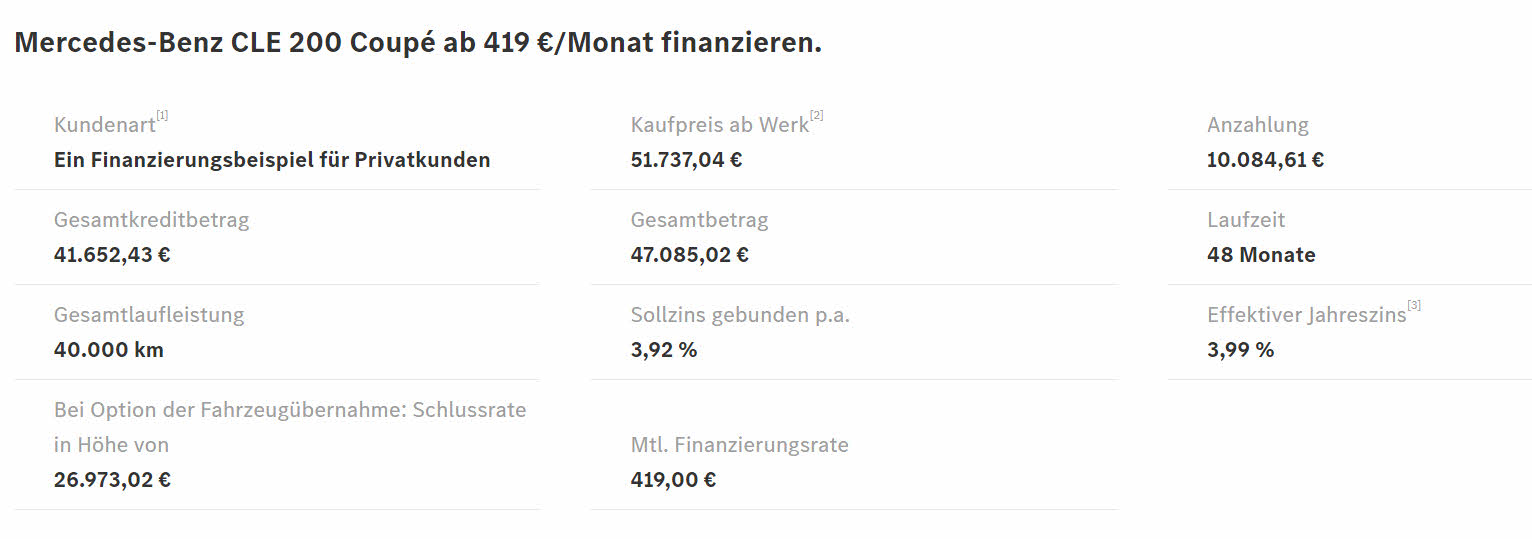Open footnote 3 beside Effektiver Jahreszins
Screen dimensions: 1532x539
(x=1413, y=306)
